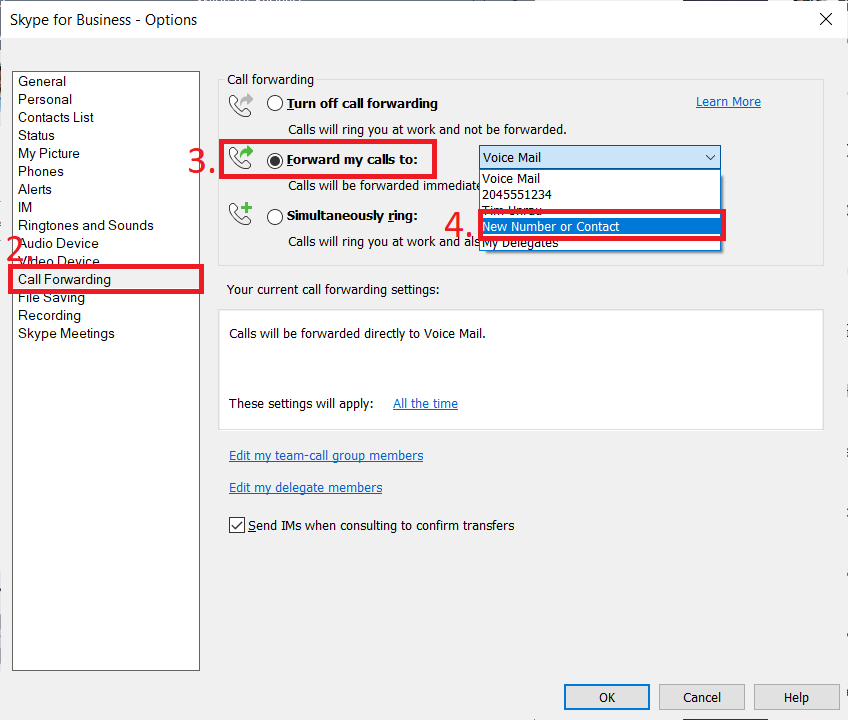This screenshot has width=848, height=720.
Task: Open the Learn More link
Action: point(728,102)
